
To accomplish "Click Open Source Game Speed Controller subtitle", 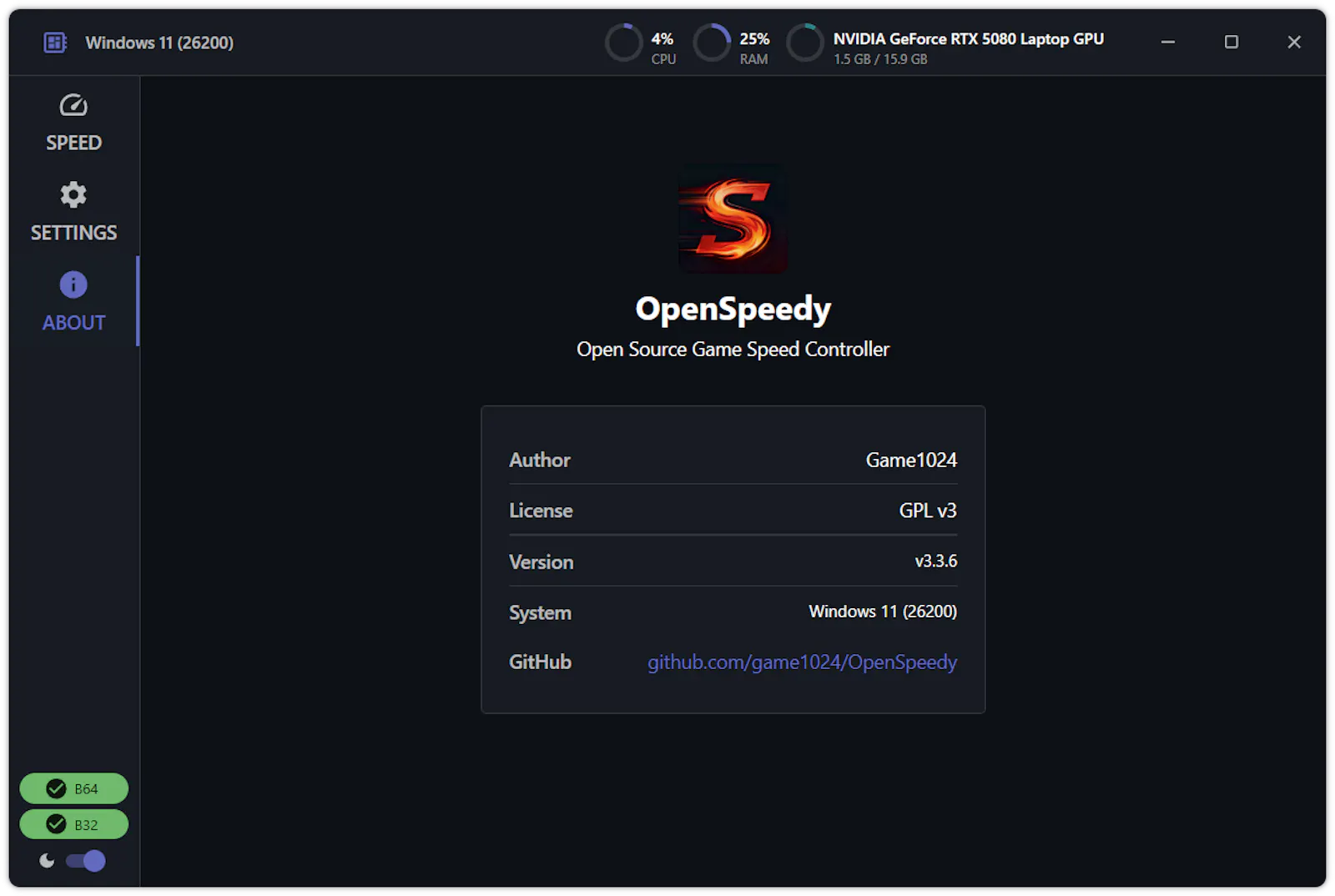I will [x=733, y=350].
